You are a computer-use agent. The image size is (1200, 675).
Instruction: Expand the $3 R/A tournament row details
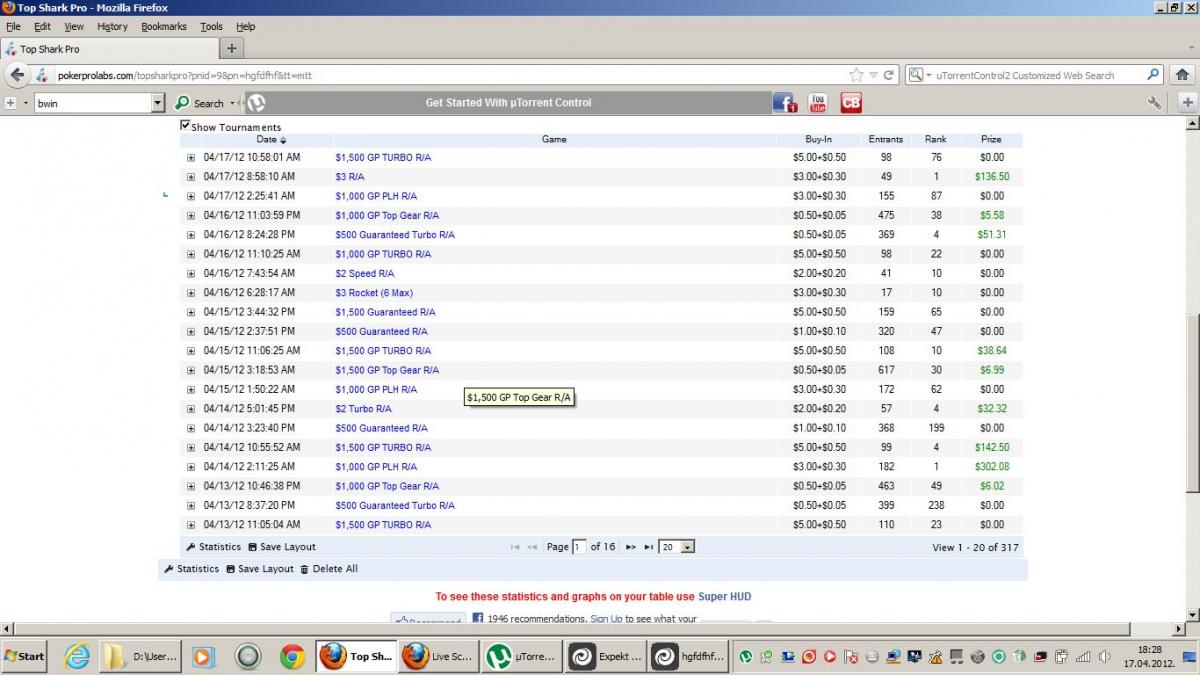click(190, 177)
